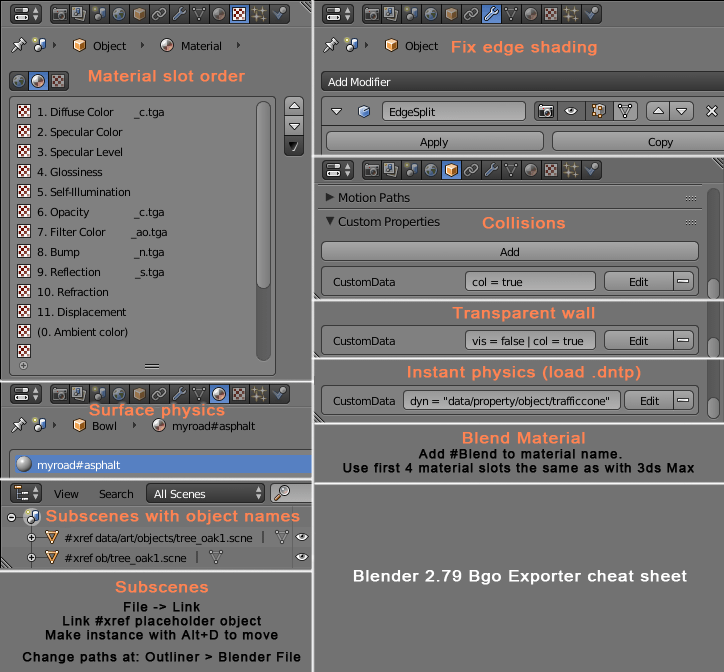Toggle EdgeSplit editing cage display

coord(625,111)
